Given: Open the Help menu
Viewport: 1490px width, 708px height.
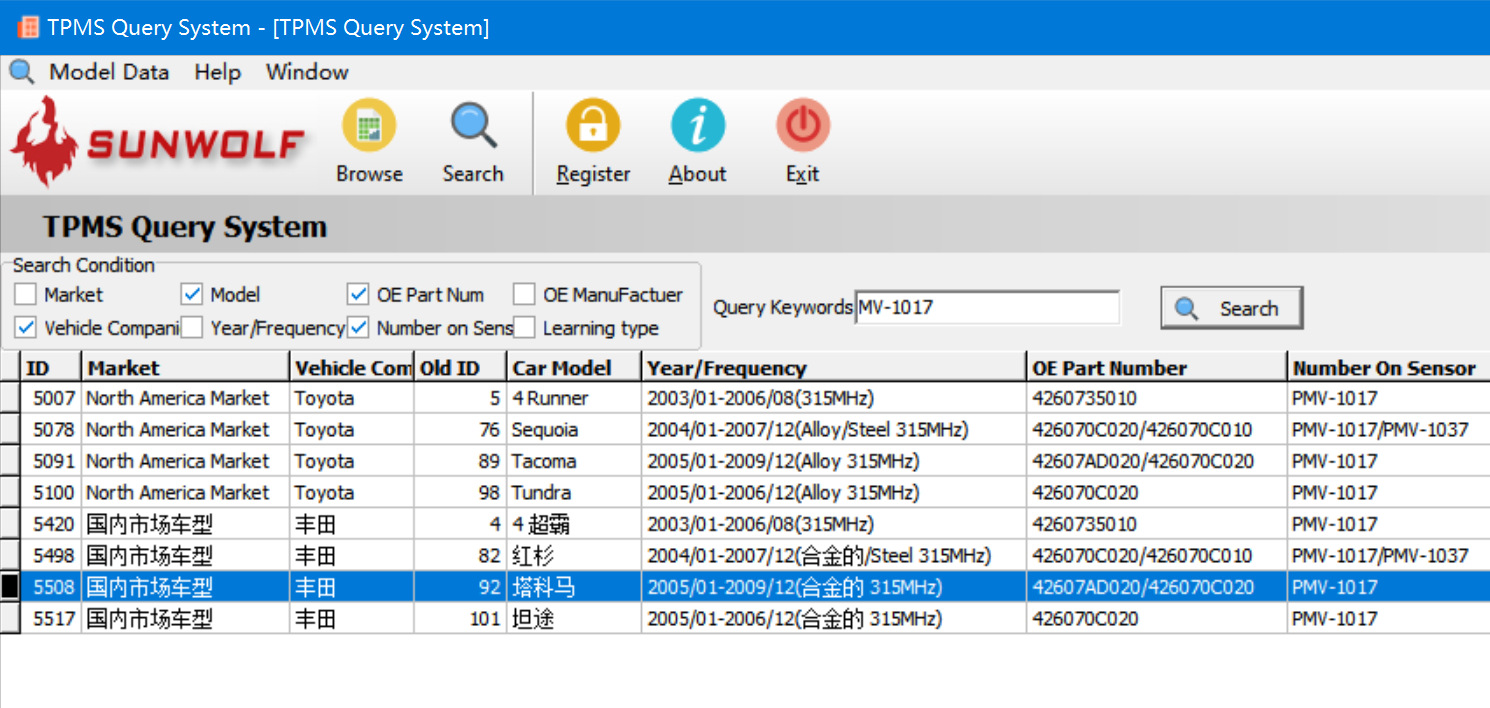Looking at the screenshot, I should click(217, 72).
